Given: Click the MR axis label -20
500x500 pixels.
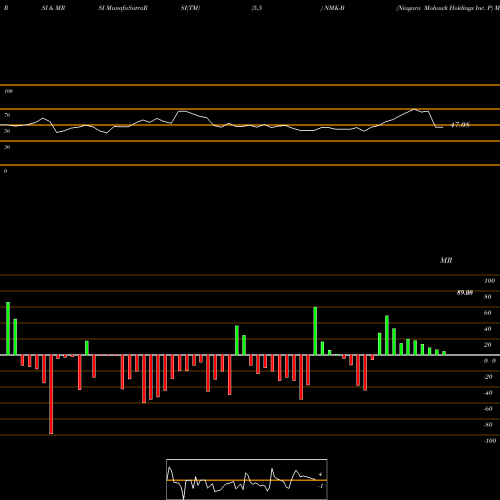Looking at the screenshot, I should [488, 377].
